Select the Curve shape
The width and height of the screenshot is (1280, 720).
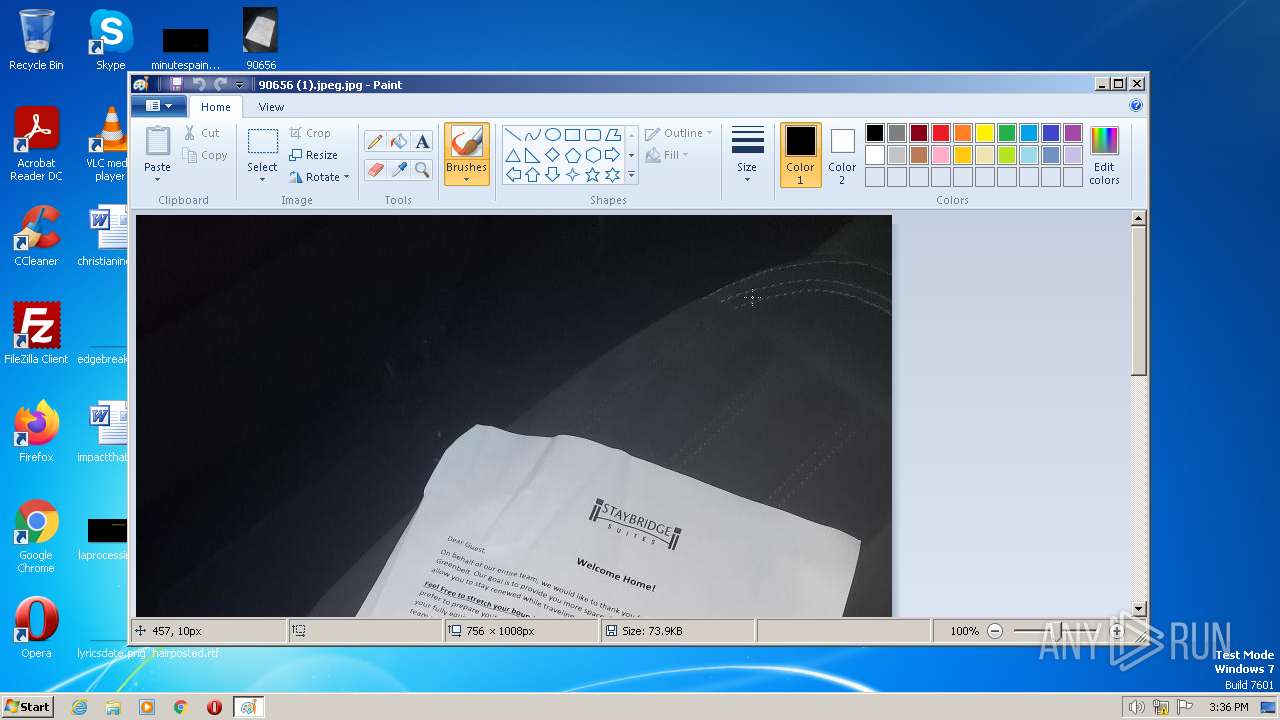coord(532,135)
